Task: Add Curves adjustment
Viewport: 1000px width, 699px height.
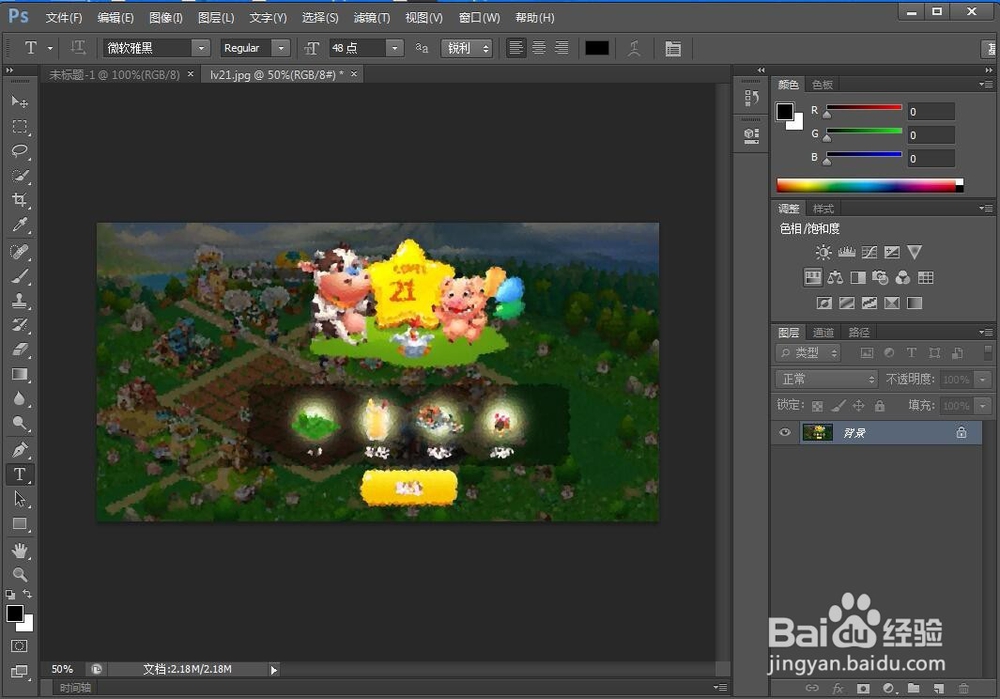Action: tap(869, 252)
